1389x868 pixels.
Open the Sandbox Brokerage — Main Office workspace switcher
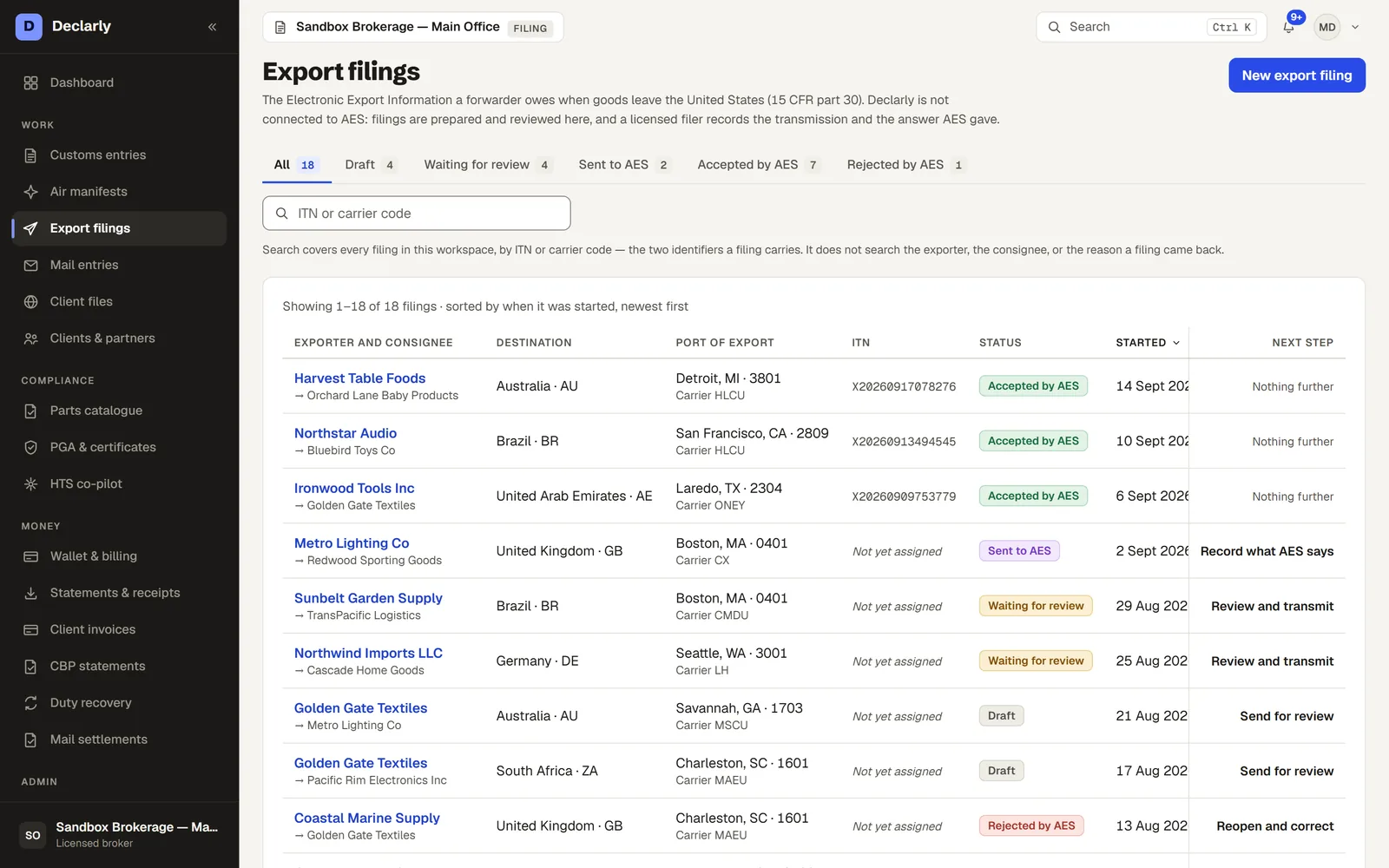[x=413, y=27]
